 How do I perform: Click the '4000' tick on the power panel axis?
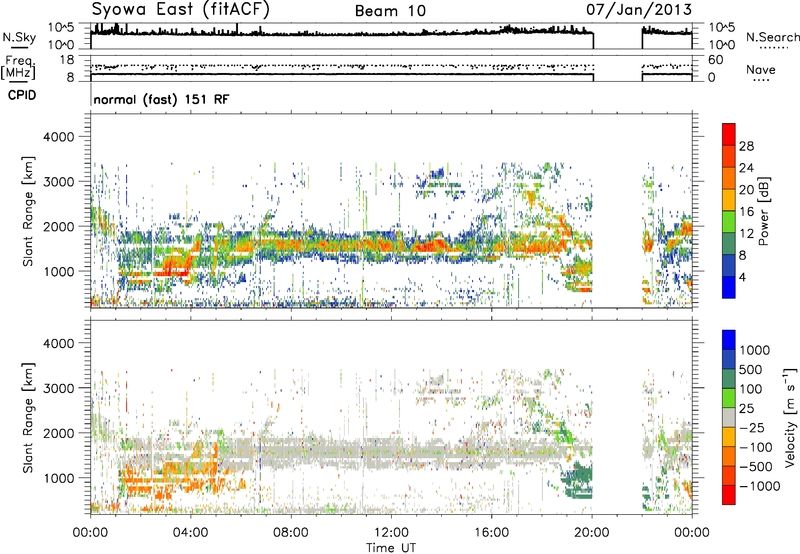pos(58,137)
